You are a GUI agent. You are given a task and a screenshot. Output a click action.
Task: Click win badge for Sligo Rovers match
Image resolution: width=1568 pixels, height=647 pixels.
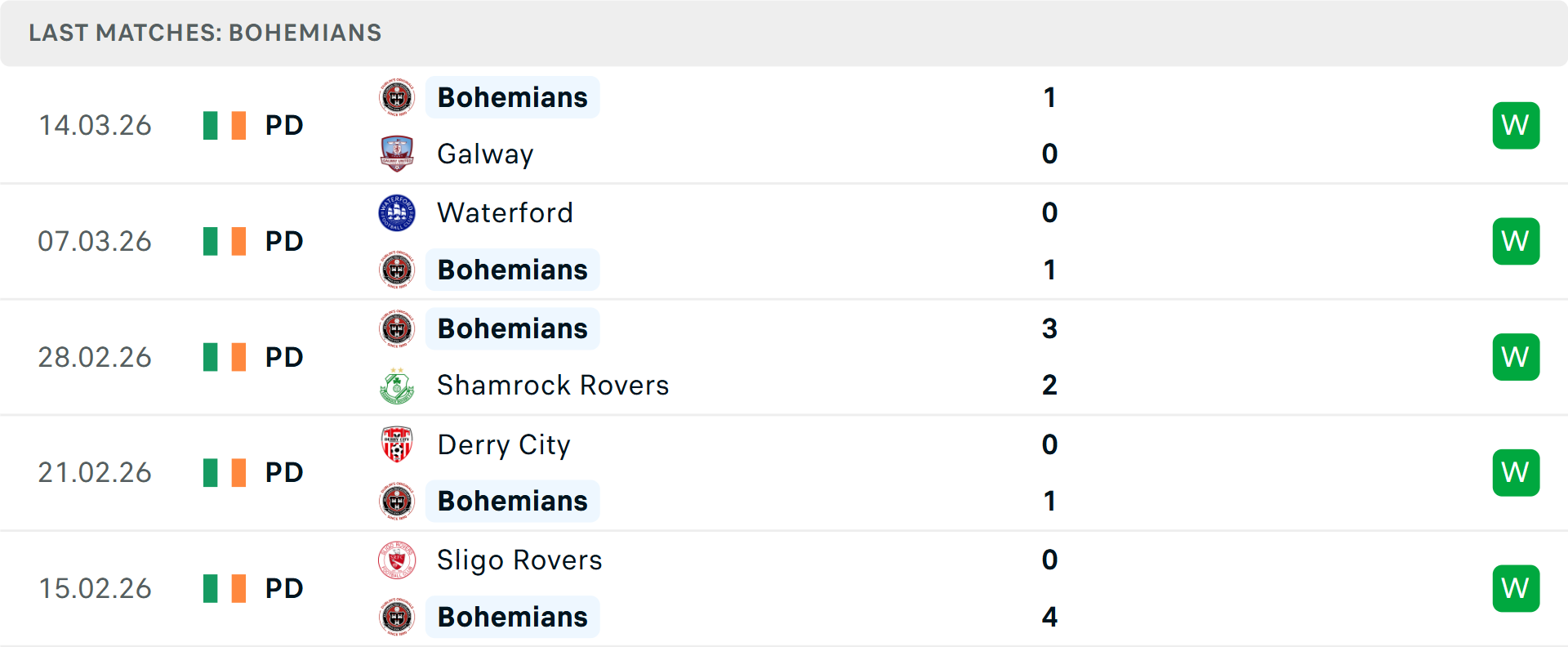[1516, 588]
